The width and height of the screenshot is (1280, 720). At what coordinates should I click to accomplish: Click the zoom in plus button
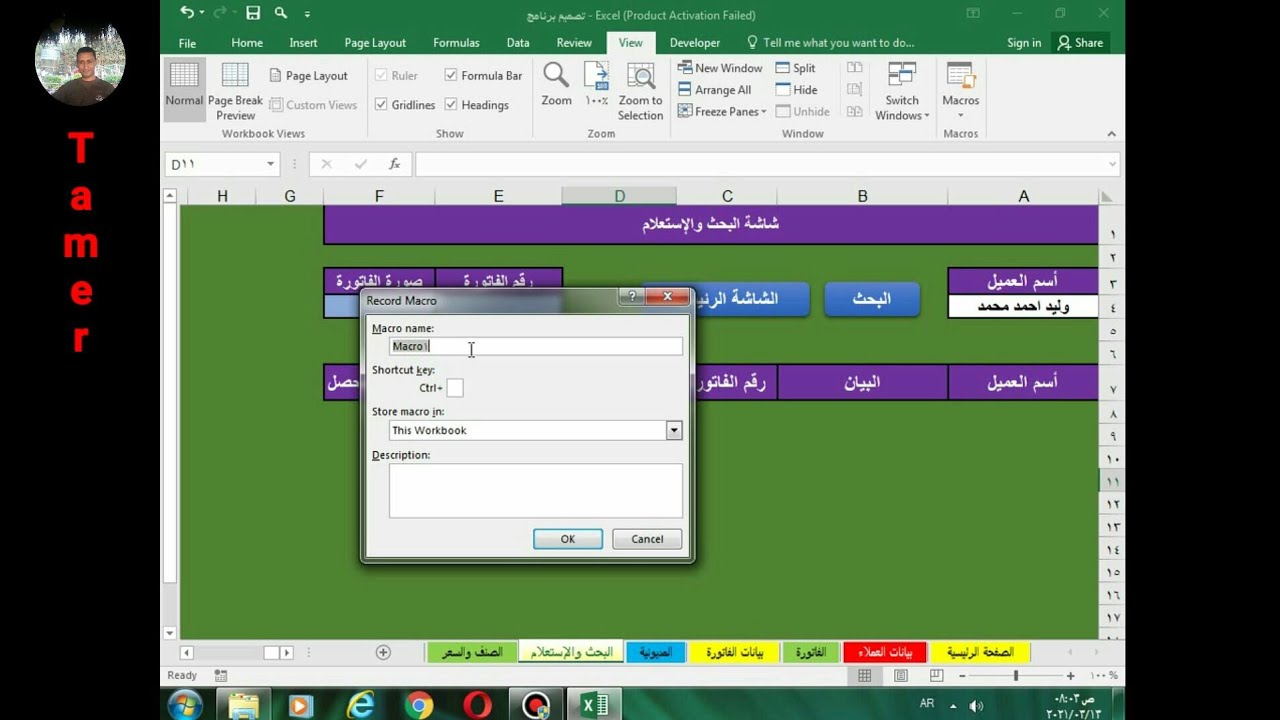coord(1070,676)
